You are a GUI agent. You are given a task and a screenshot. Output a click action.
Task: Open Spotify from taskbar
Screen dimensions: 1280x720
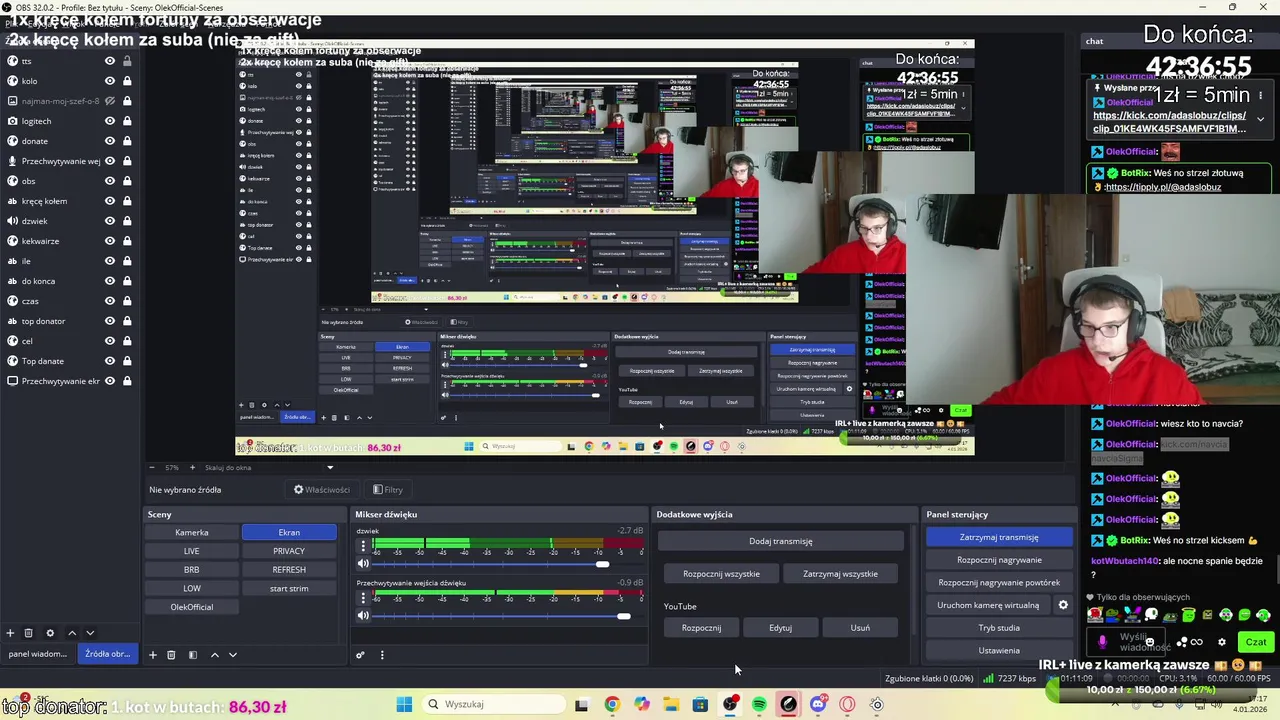[x=759, y=704]
